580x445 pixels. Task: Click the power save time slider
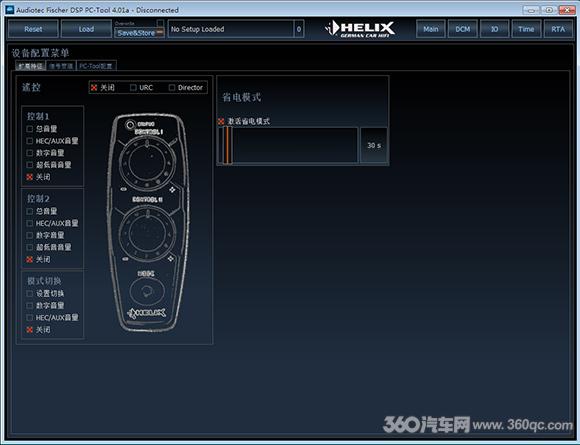click(x=288, y=145)
